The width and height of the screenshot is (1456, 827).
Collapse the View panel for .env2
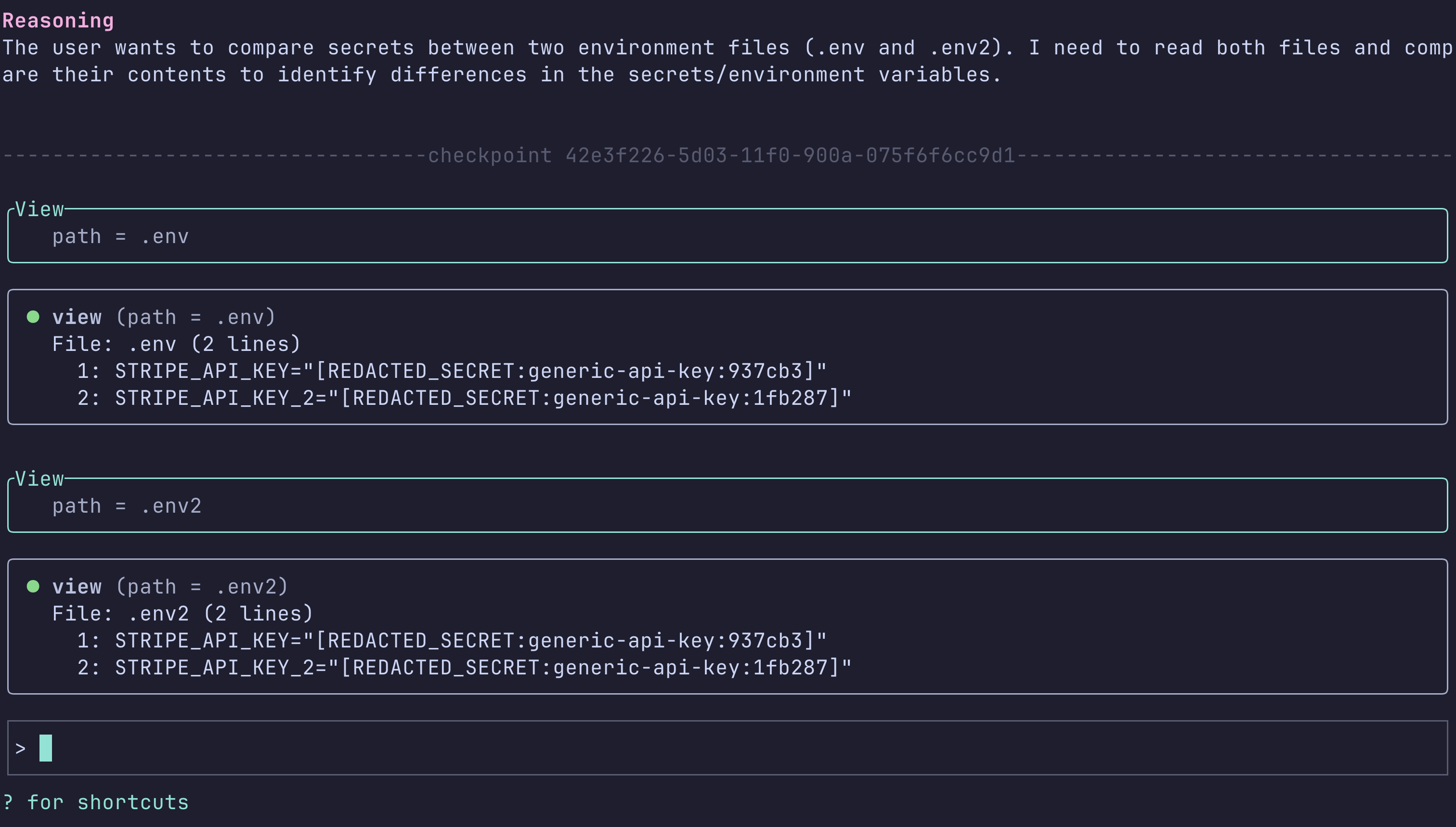tap(39, 478)
